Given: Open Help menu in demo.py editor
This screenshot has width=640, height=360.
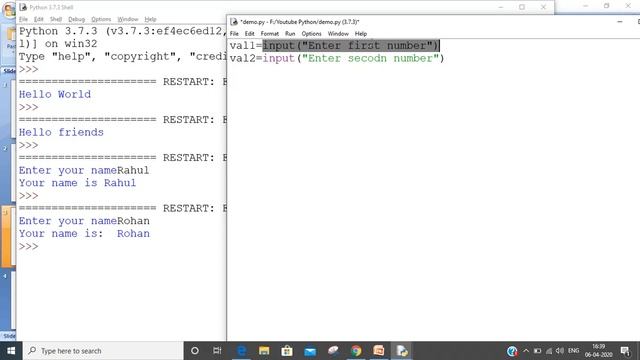Looking at the screenshot, I should click(x=361, y=34).
